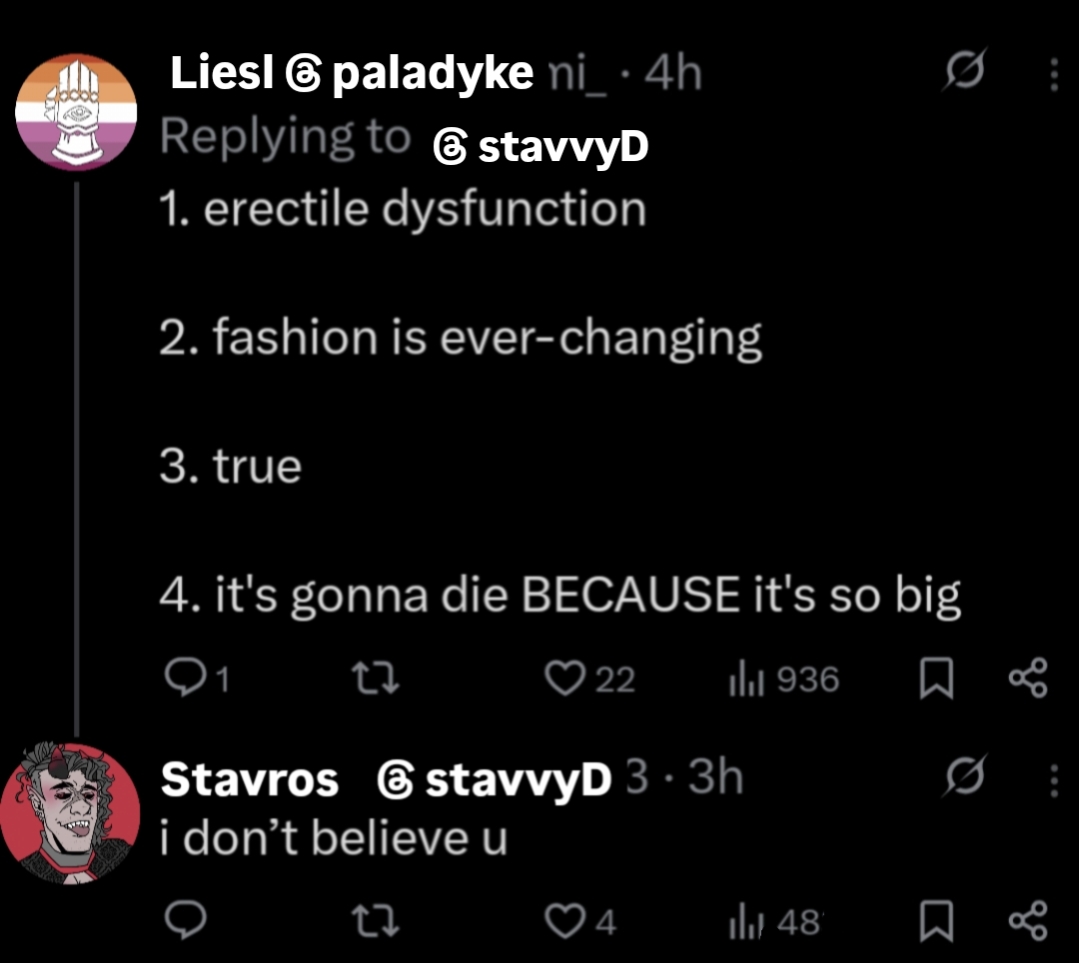
Task: Retweet Liesl's post
Action: point(380,680)
